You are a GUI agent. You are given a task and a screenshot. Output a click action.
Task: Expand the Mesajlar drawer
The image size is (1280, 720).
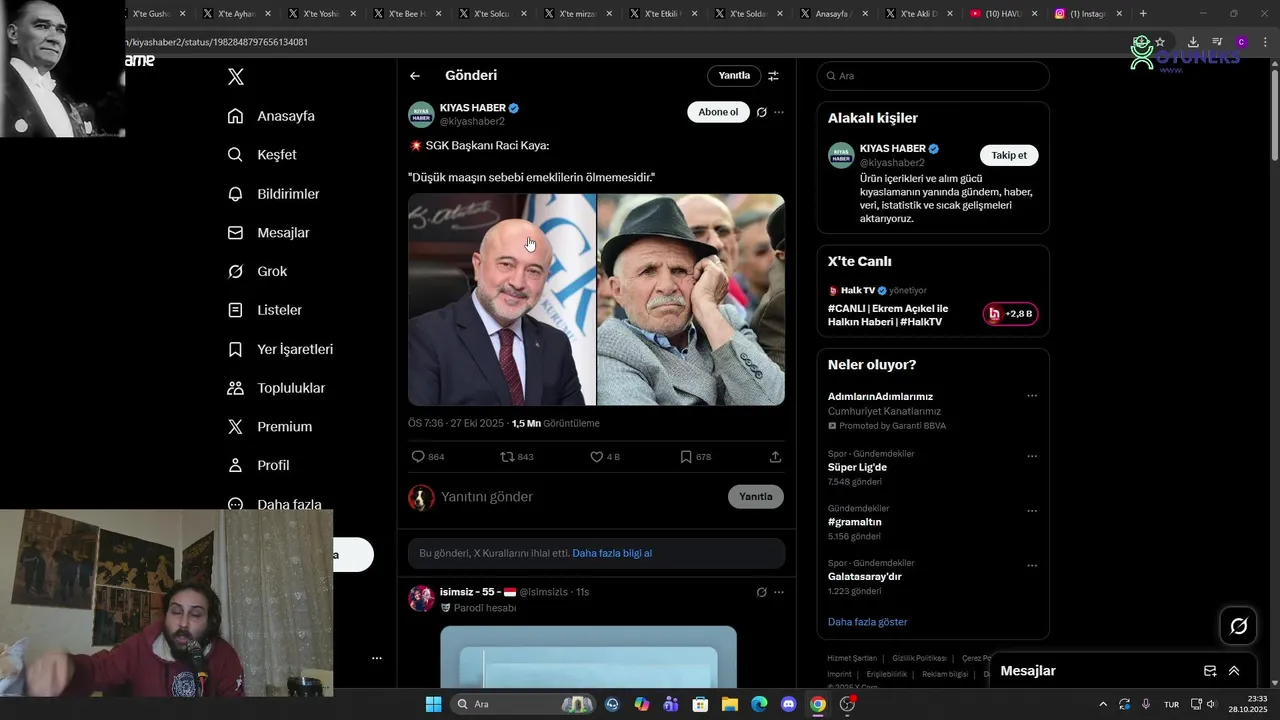1234,671
